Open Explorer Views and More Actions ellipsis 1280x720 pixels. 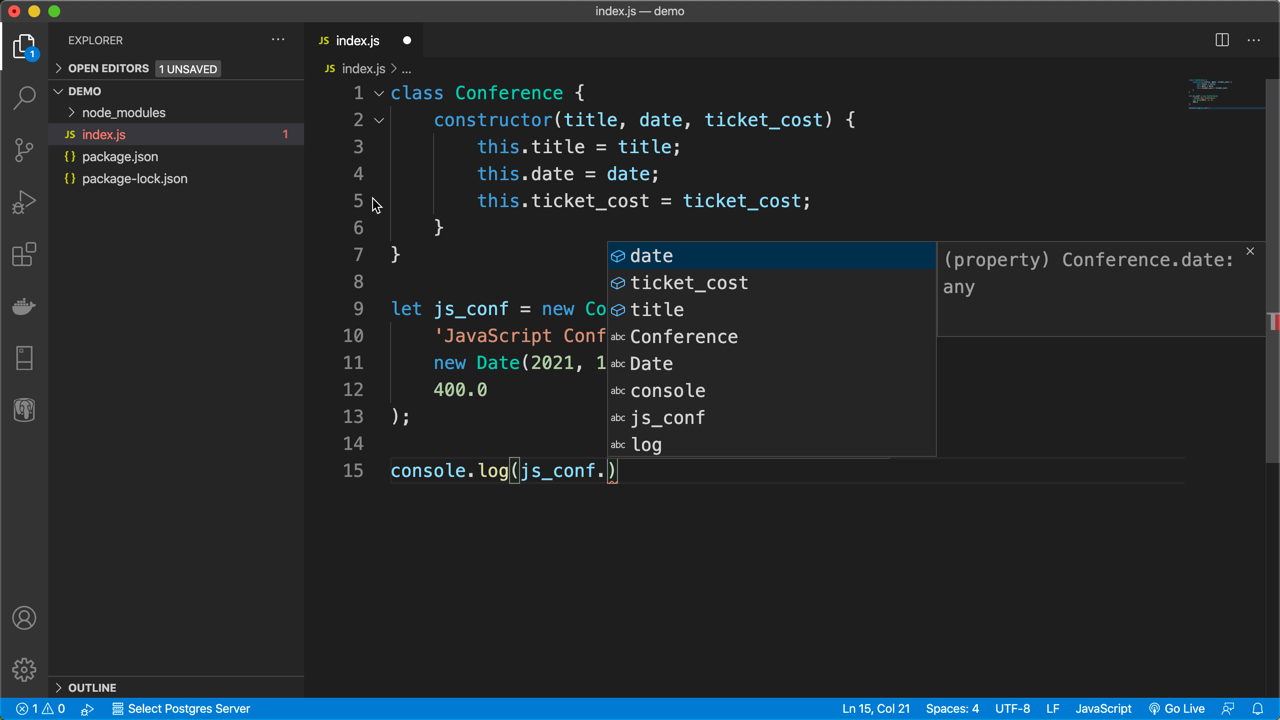(278, 40)
